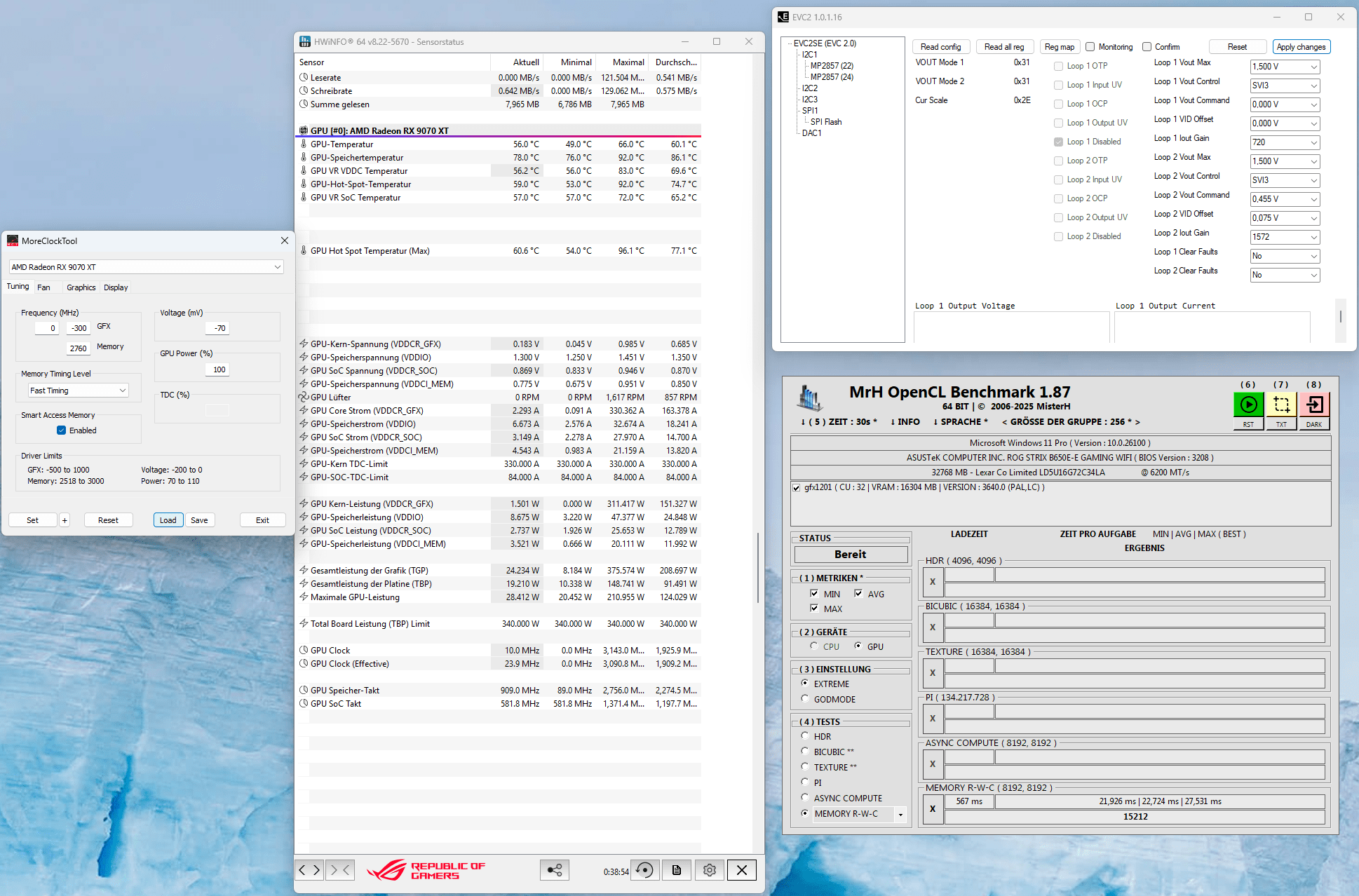Clear the MEMORY R-W-C result with X

click(933, 809)
